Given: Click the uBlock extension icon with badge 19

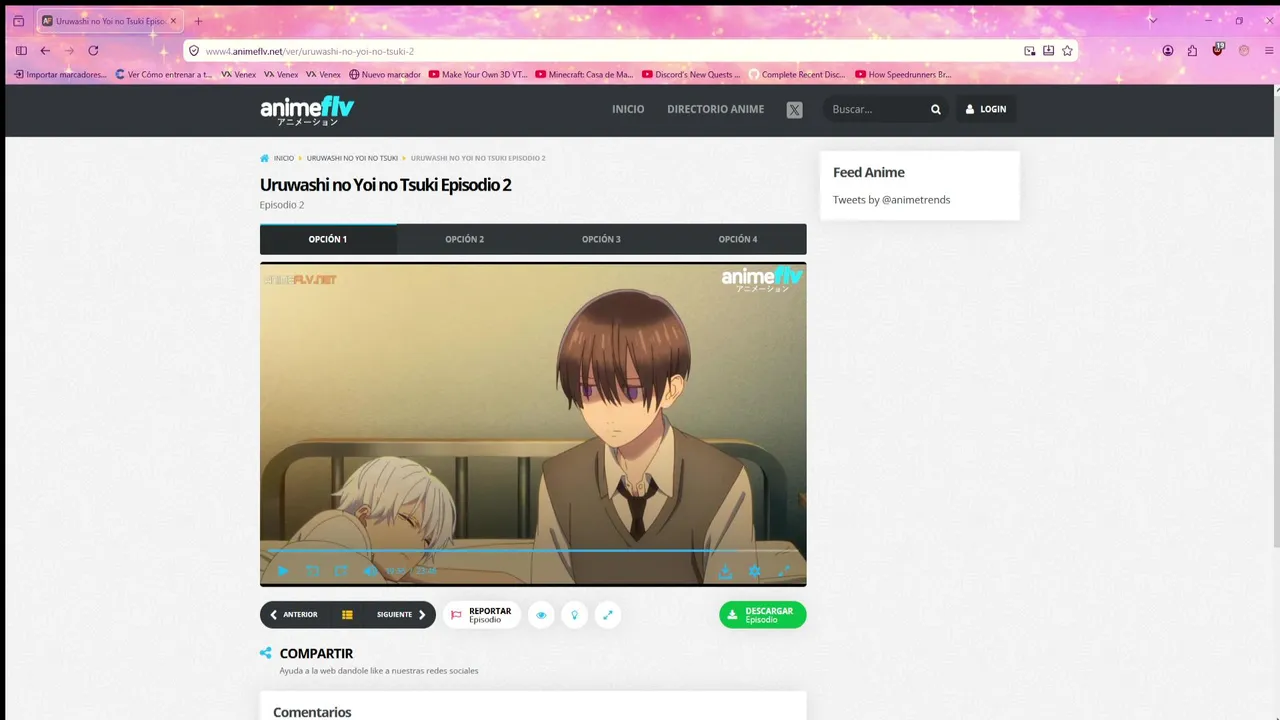Looking at the screenshot, I should (x=1218, y=50).
